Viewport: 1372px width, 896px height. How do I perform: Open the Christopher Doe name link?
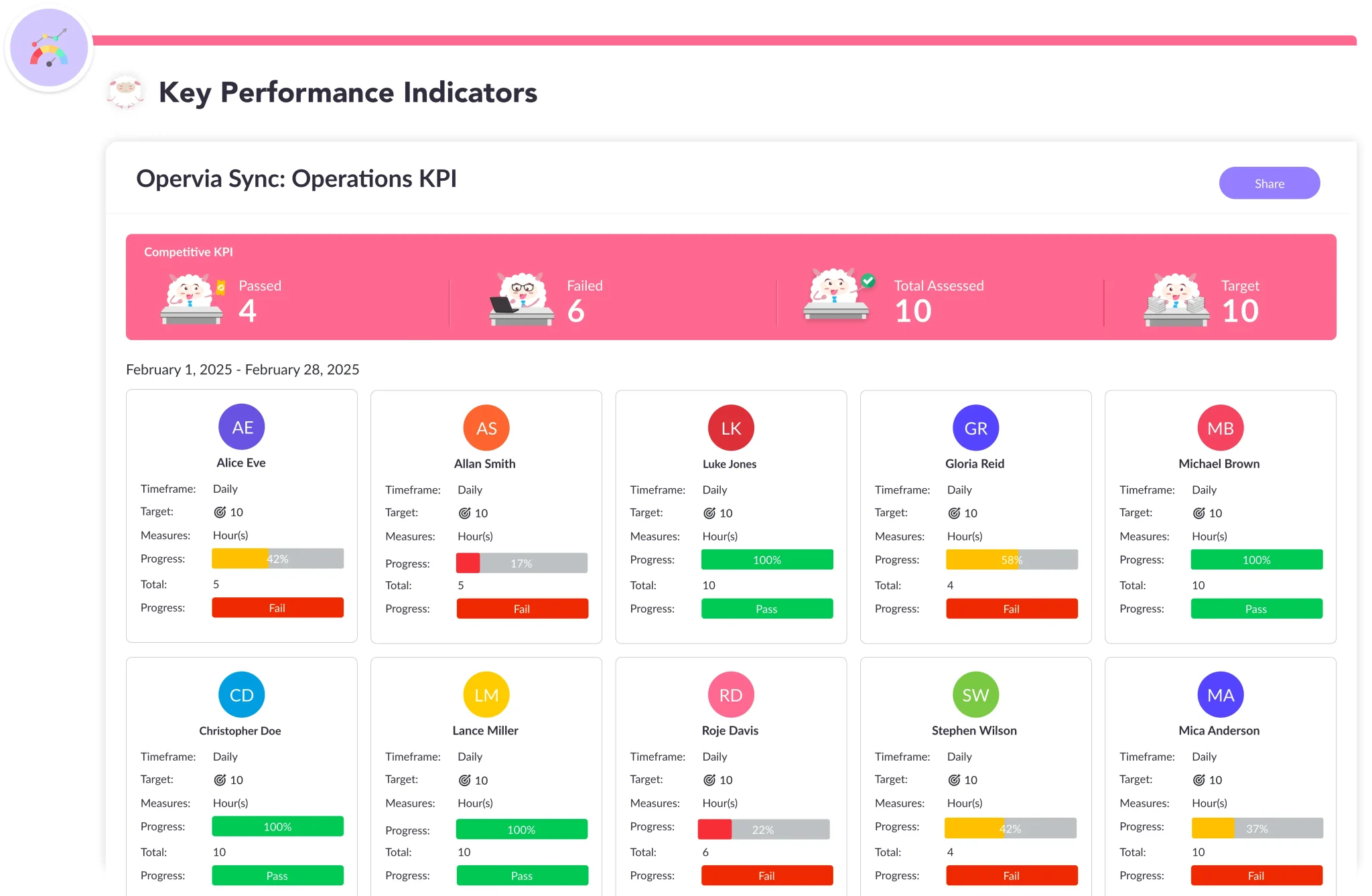[240, 731]
